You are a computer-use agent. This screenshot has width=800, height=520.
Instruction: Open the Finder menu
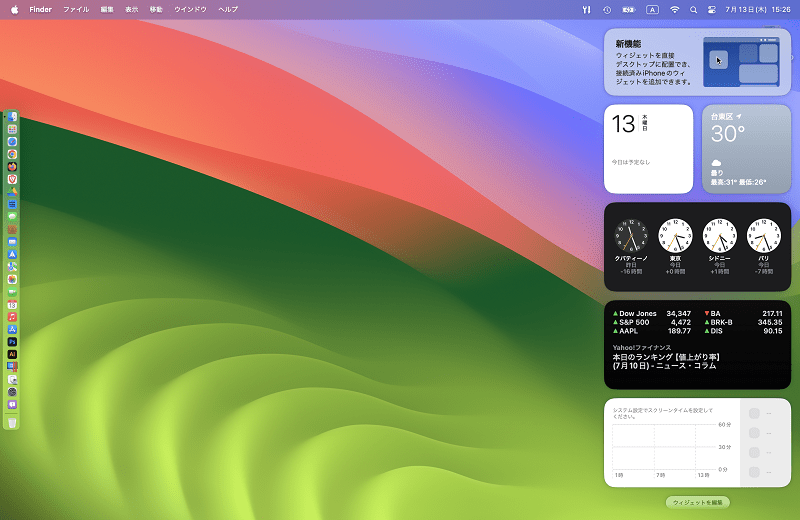coord(40,9)
